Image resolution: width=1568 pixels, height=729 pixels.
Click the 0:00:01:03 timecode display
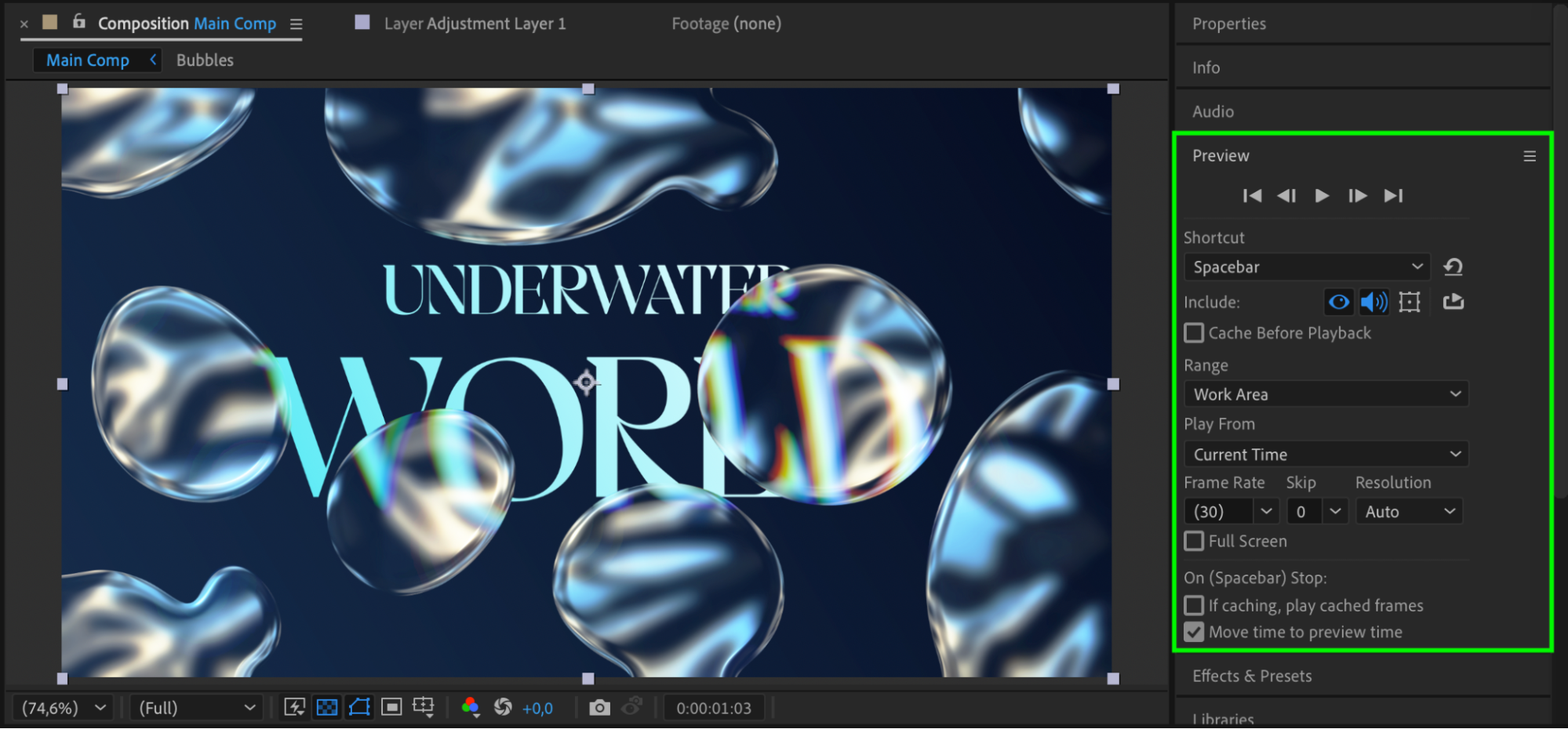(714, 708)
